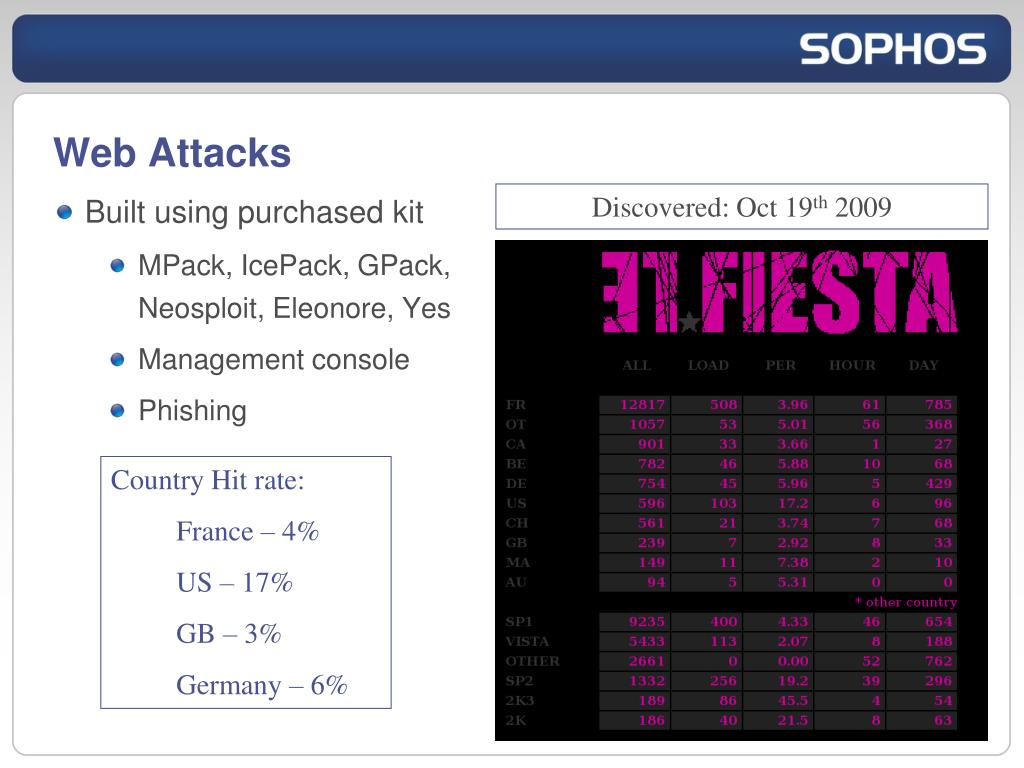Screen dimensions: 1024x768
Task: Click the DAY column header
Action: point(923,365)
